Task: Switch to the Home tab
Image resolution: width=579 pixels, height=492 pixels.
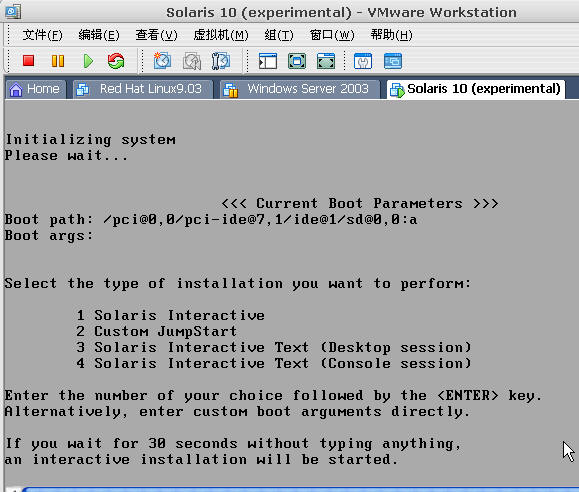Action: click(x=35, y=89)
